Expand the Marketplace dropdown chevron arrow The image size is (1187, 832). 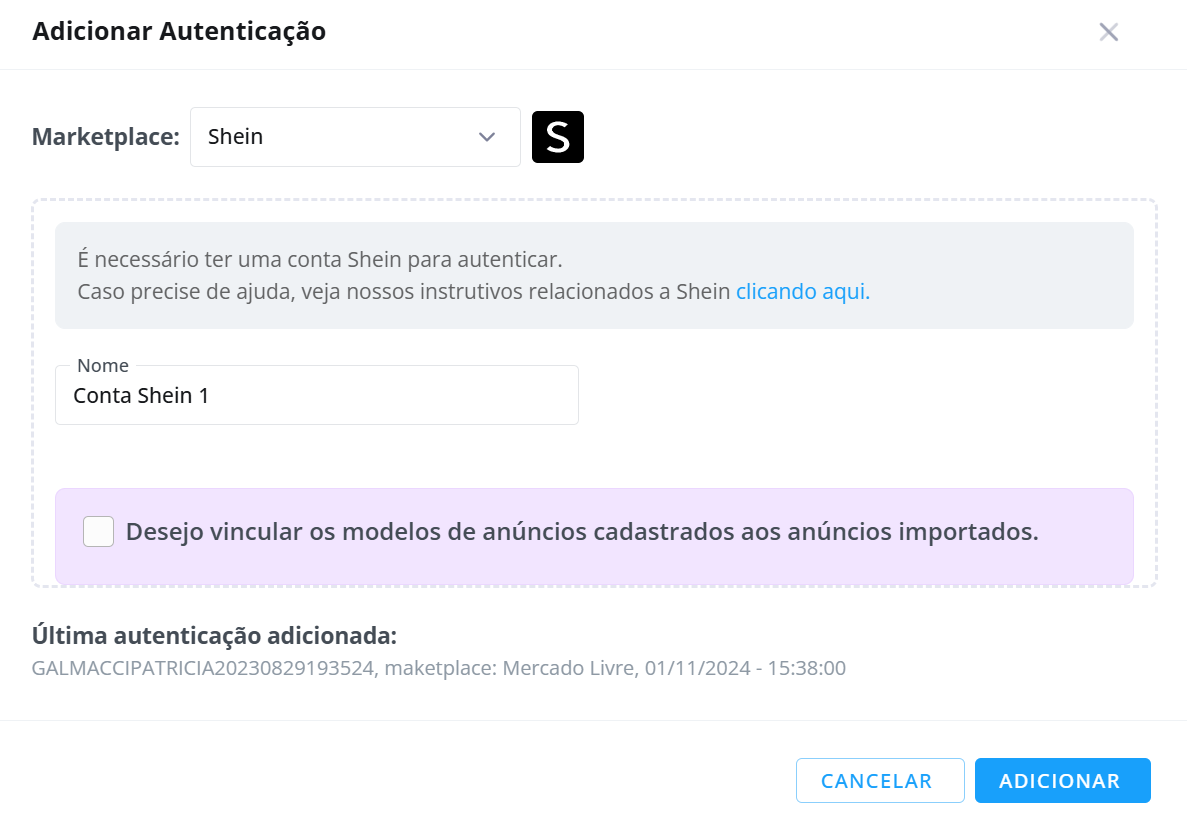click(487, 137)
